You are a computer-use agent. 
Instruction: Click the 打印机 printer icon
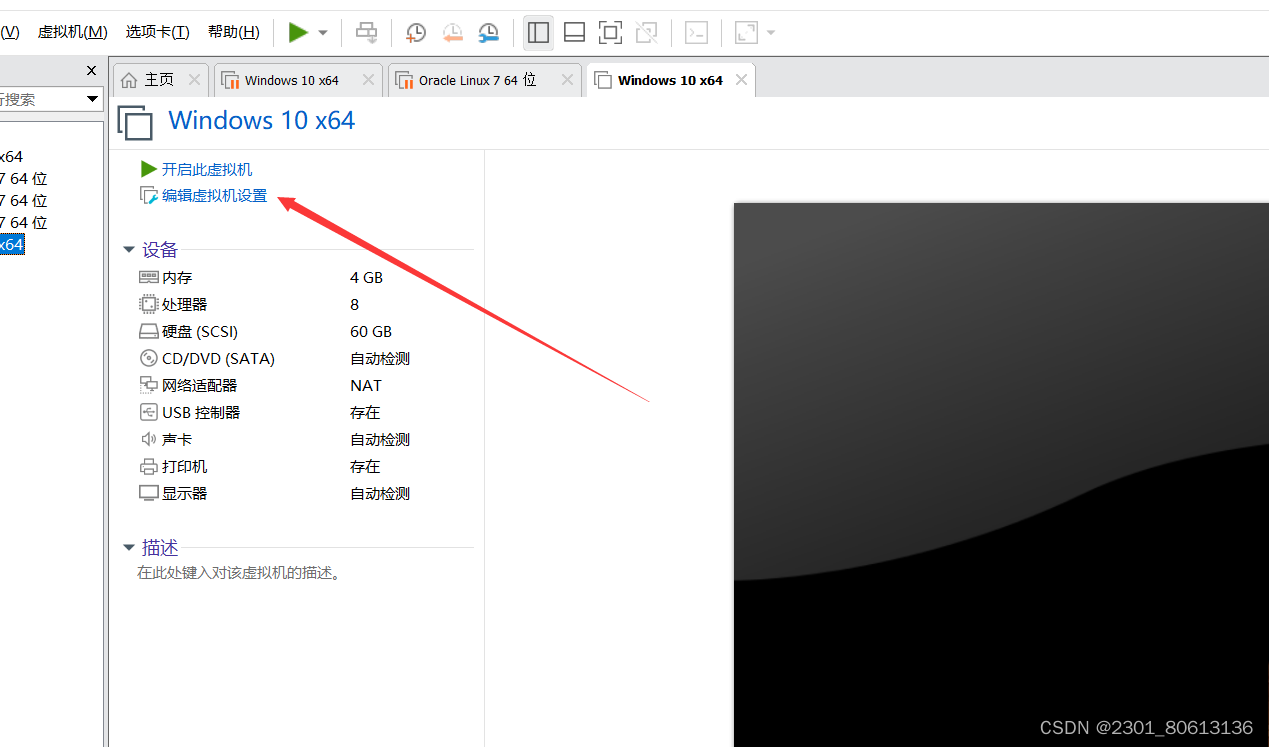(x=149, y=466)
